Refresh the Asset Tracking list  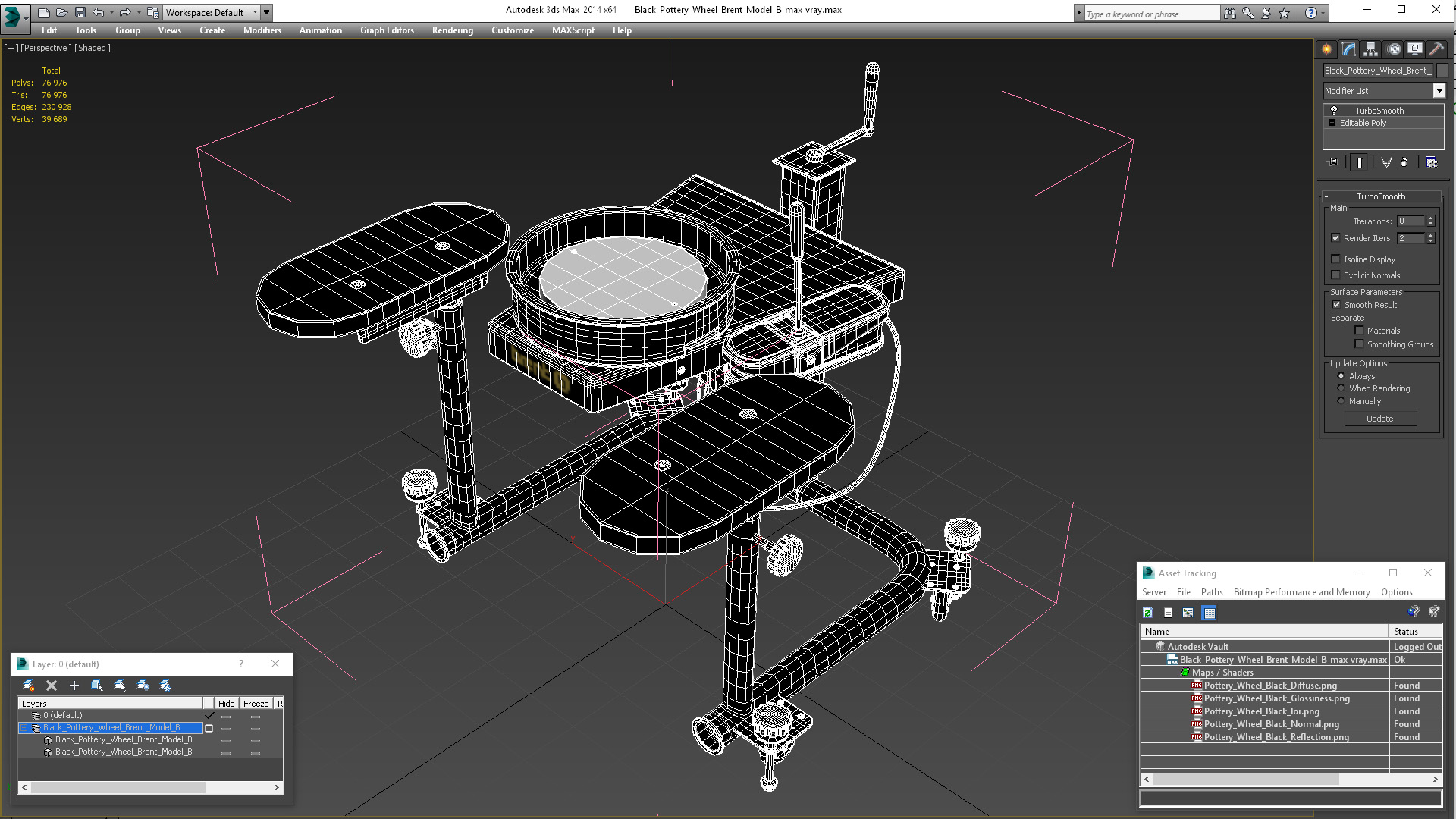pyautogui.click(x=1148, y=613)
